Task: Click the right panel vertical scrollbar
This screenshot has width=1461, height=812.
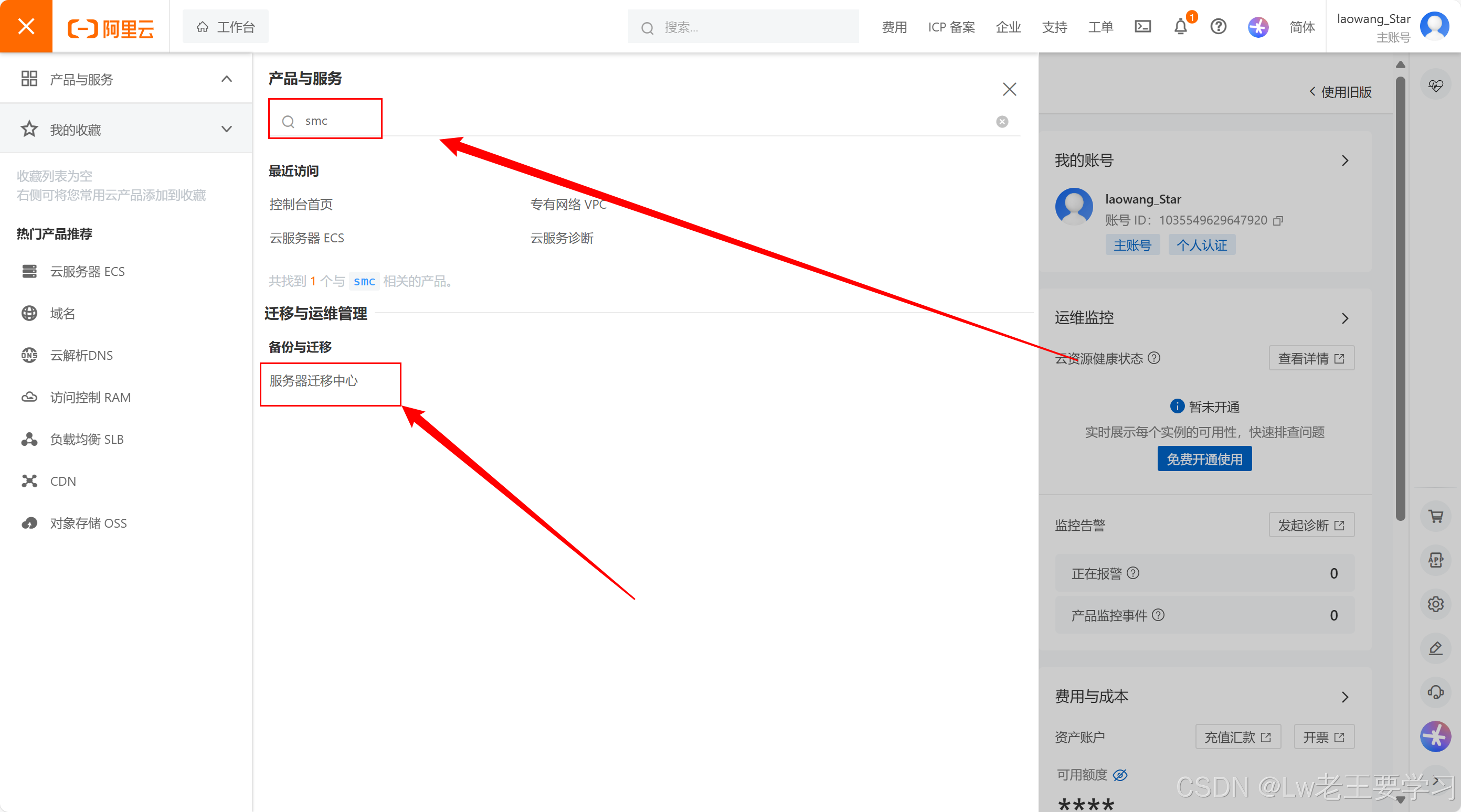Action: 1400,298
